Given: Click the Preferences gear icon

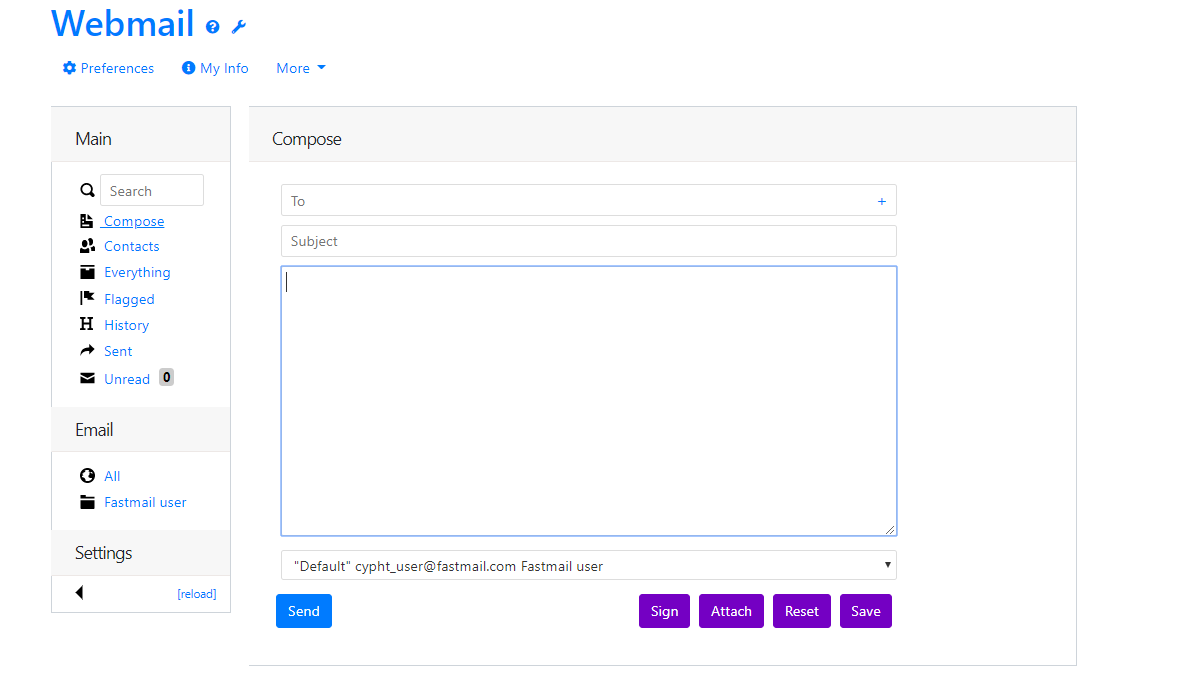Looking at the screenshot, I should 69,68.
